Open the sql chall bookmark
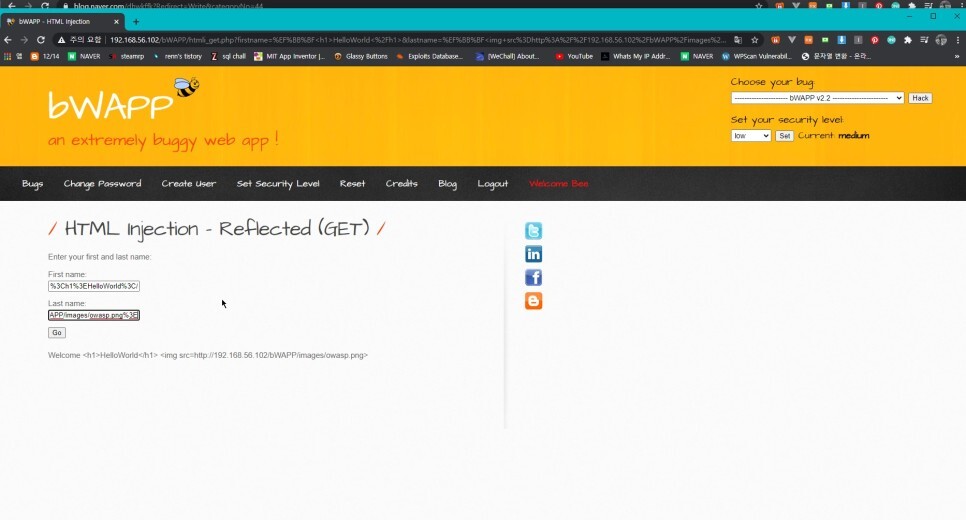 click(x=228, y=56)
